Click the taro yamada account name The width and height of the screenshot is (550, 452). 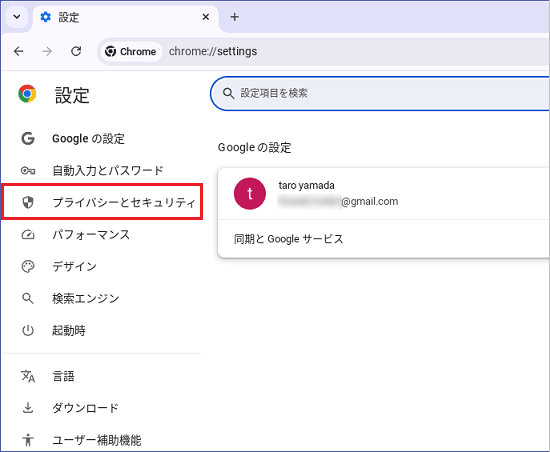coord(307,185)
